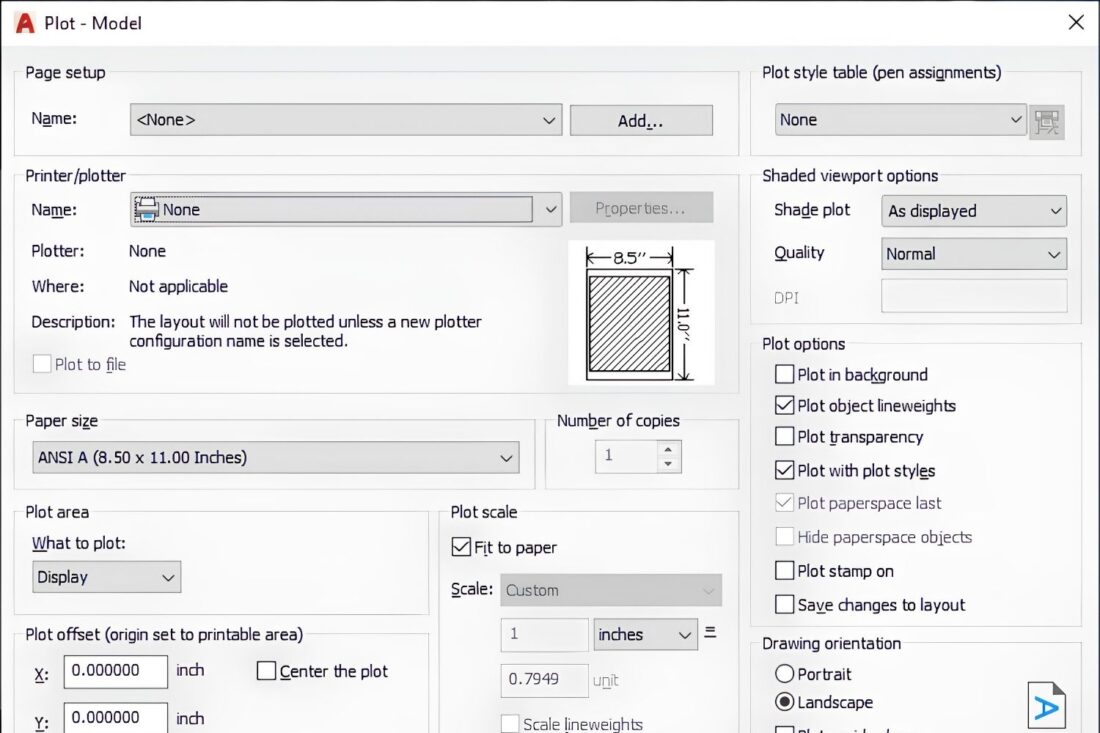This screenshot has width=1100, height=733.
Task: Uncheck Fit to paper
Action: (x=461, y=546)
